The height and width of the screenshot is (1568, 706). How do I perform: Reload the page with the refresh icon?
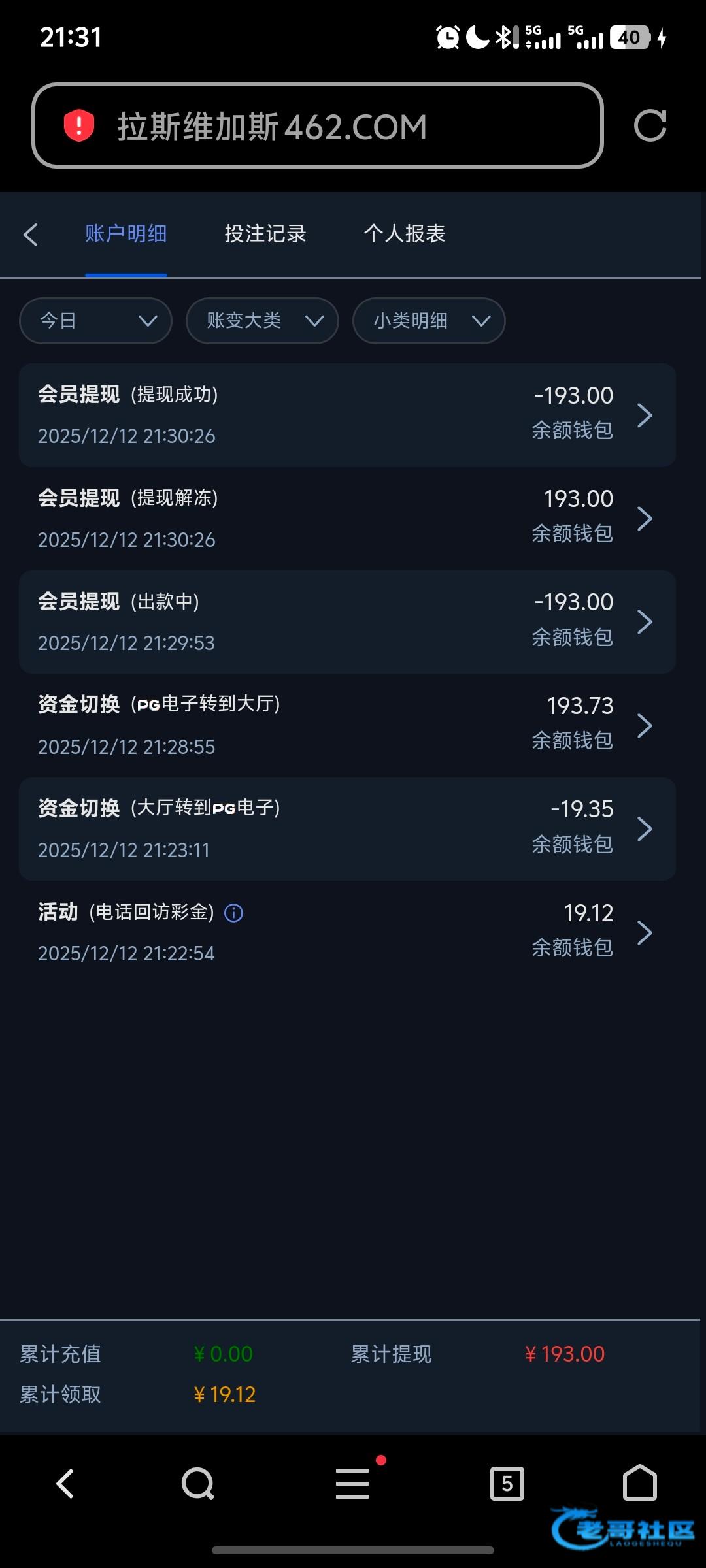click(x=650, y=125)
